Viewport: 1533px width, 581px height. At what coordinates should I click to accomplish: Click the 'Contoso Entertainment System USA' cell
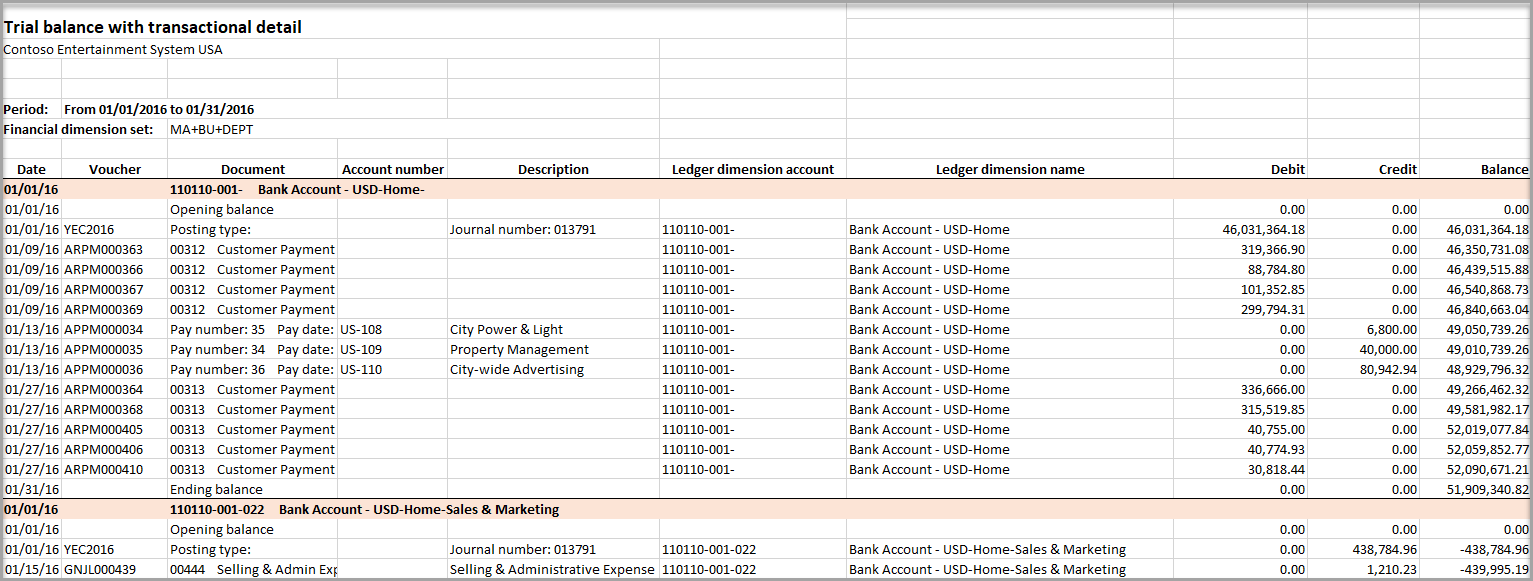pos(113,49)
